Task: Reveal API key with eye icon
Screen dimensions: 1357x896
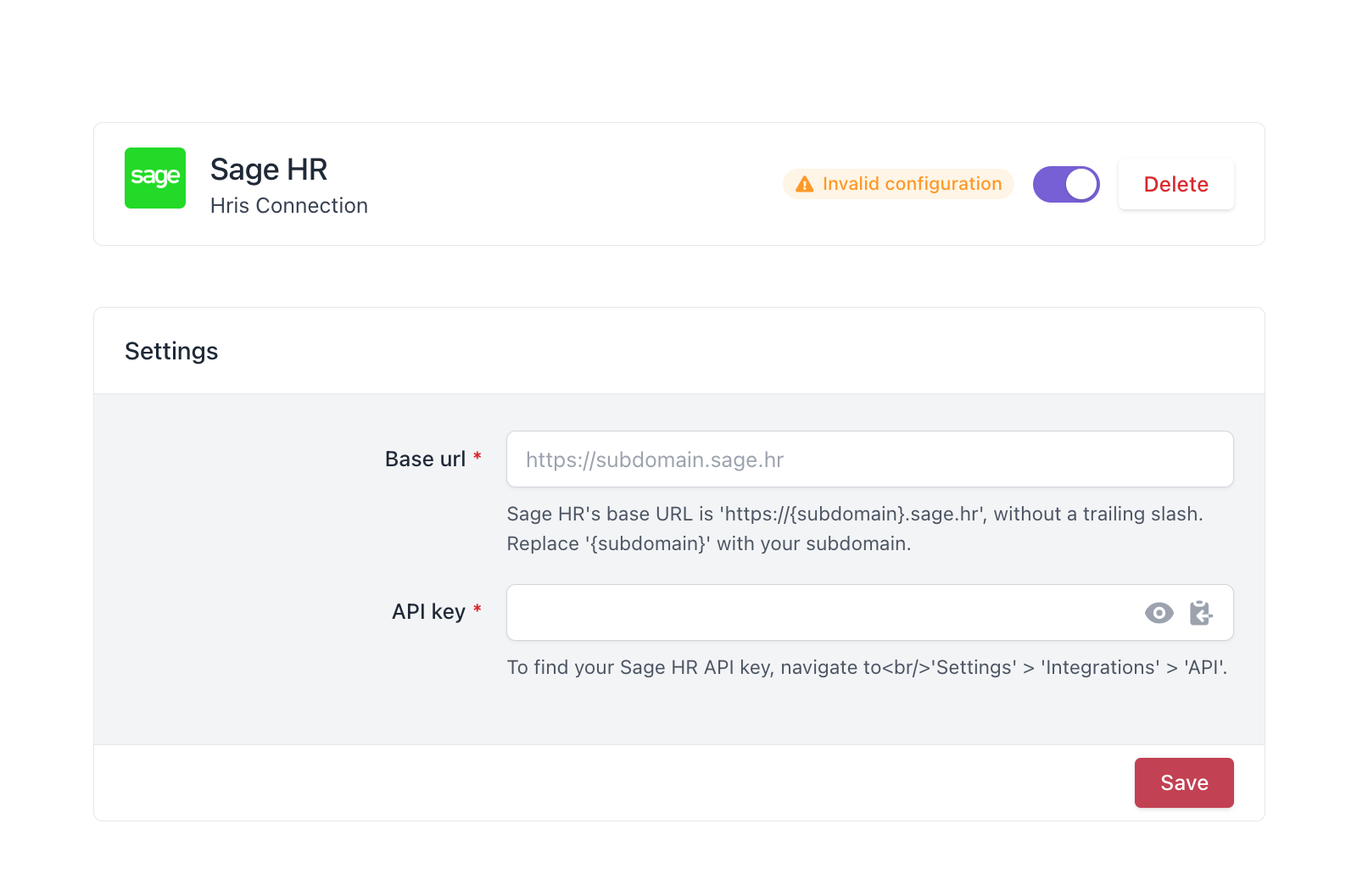Action: coord(1159,613)
